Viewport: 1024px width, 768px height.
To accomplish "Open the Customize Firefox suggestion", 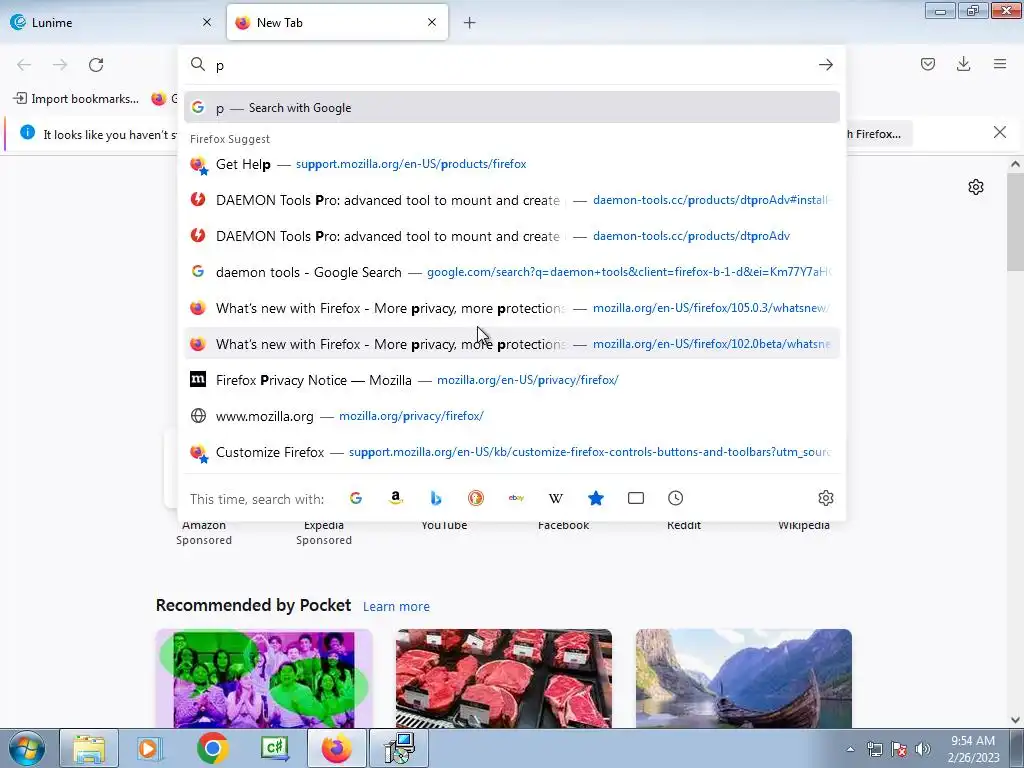I will pyautogui.click(x=511, y=452).
